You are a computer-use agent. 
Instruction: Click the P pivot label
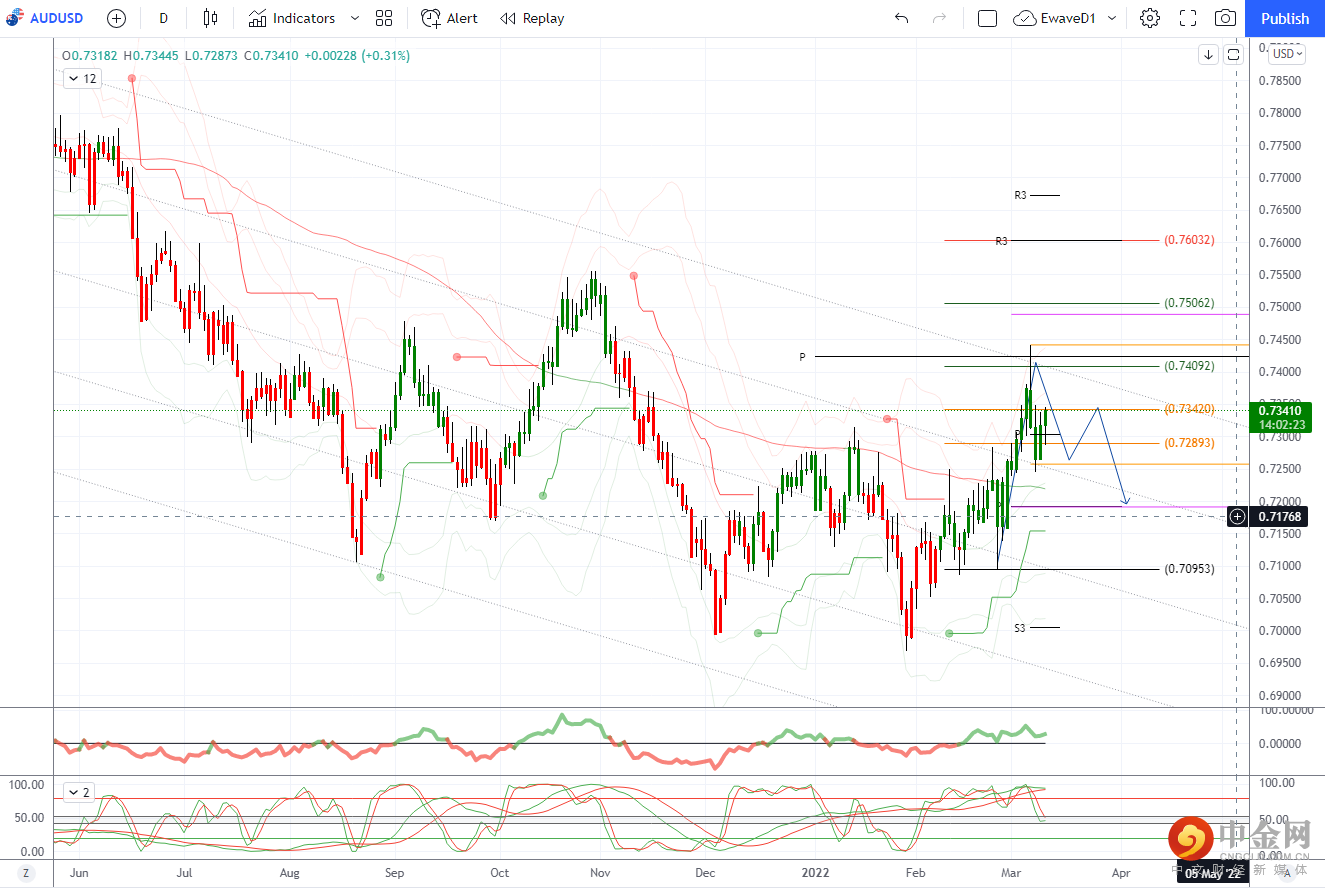[x=802, y=356]
